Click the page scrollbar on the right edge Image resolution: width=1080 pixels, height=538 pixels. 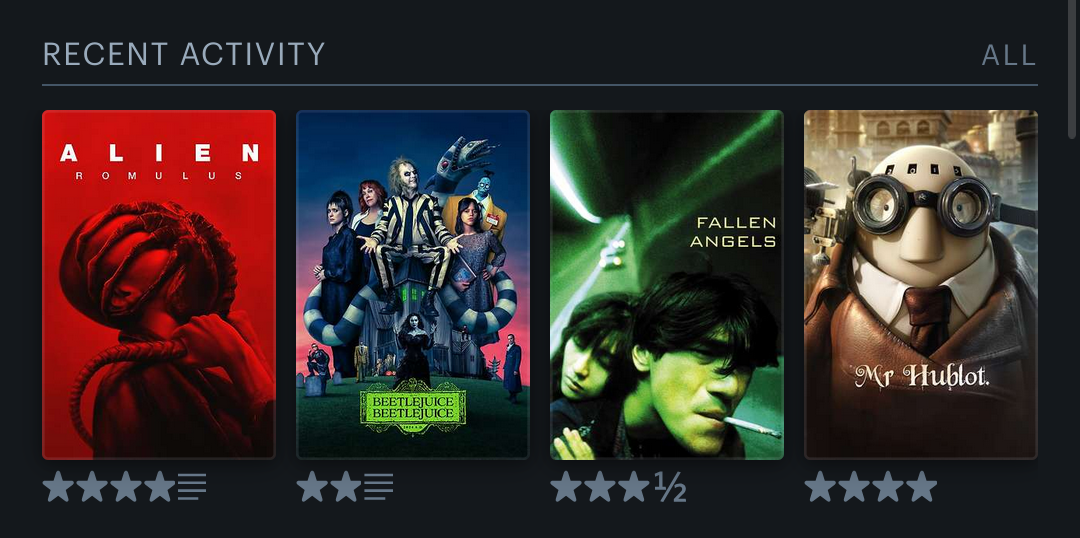tap(1071, 69)
